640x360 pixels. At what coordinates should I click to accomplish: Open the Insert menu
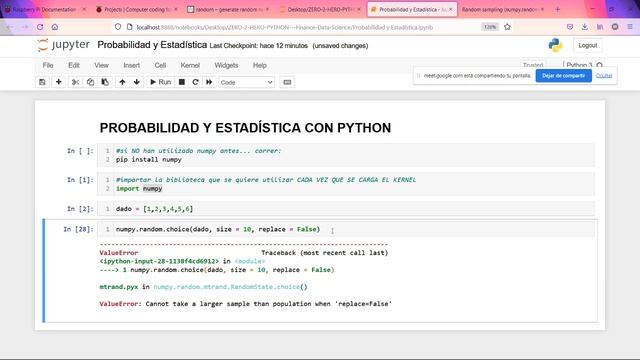pos(131,65)
